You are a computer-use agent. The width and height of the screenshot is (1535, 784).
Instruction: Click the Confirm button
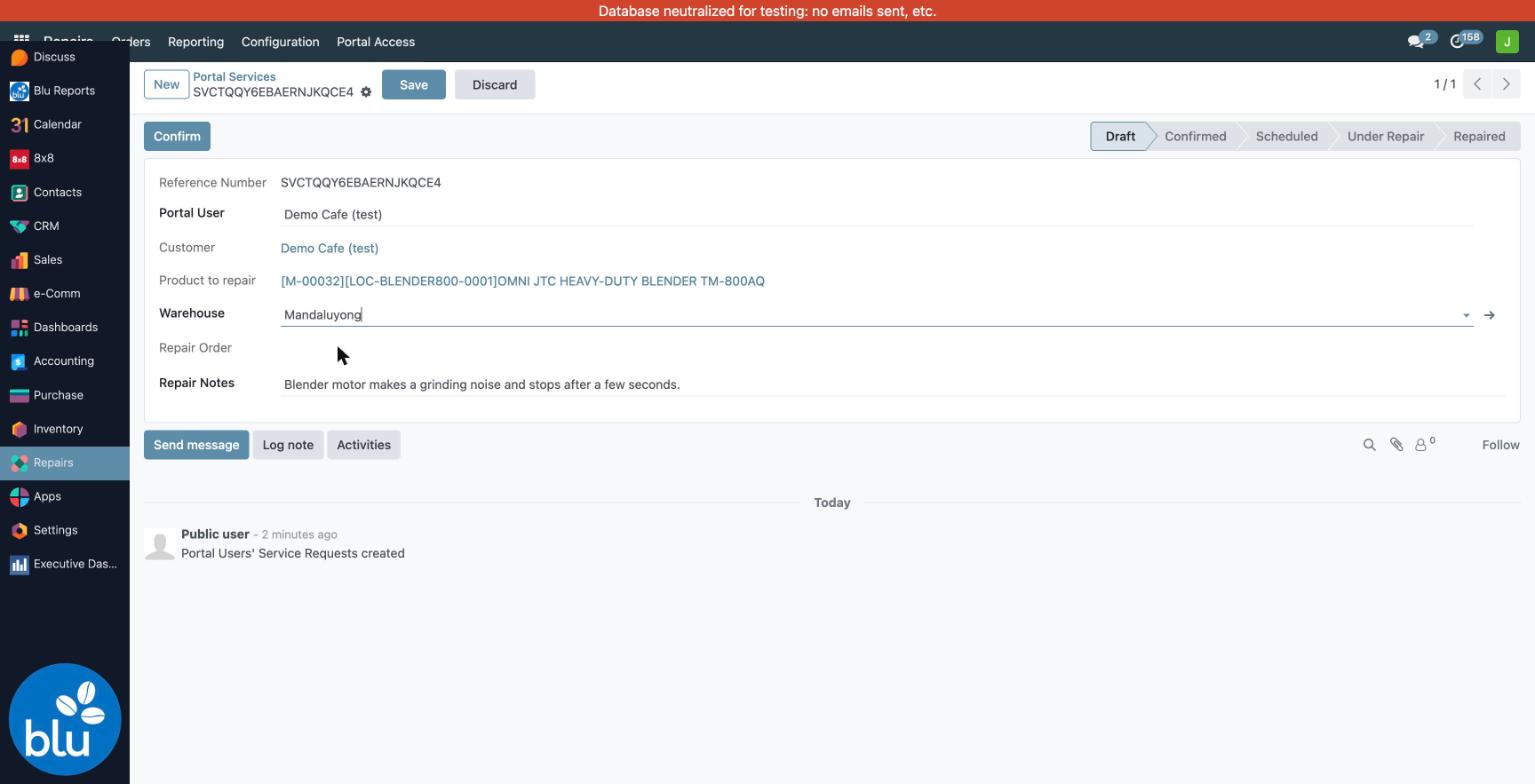tap(177, 136)
